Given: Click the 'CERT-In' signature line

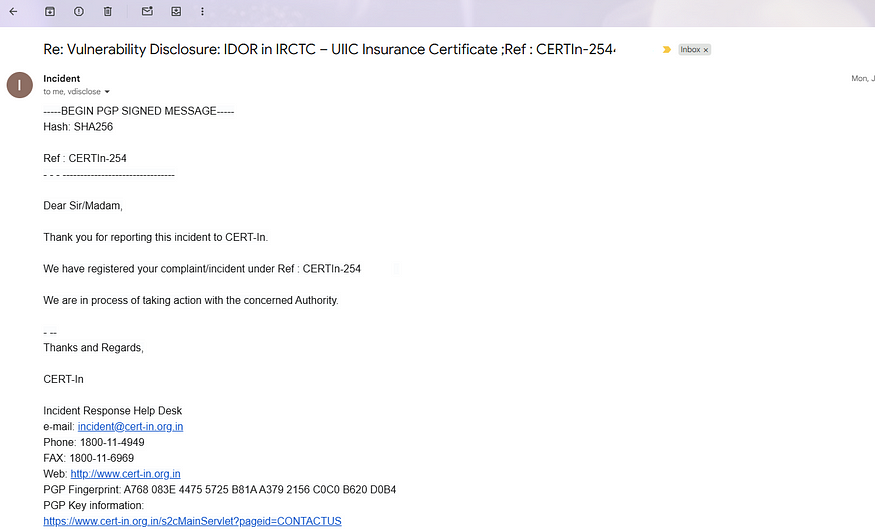Looking at the screenshot, I should click(63, 379).
